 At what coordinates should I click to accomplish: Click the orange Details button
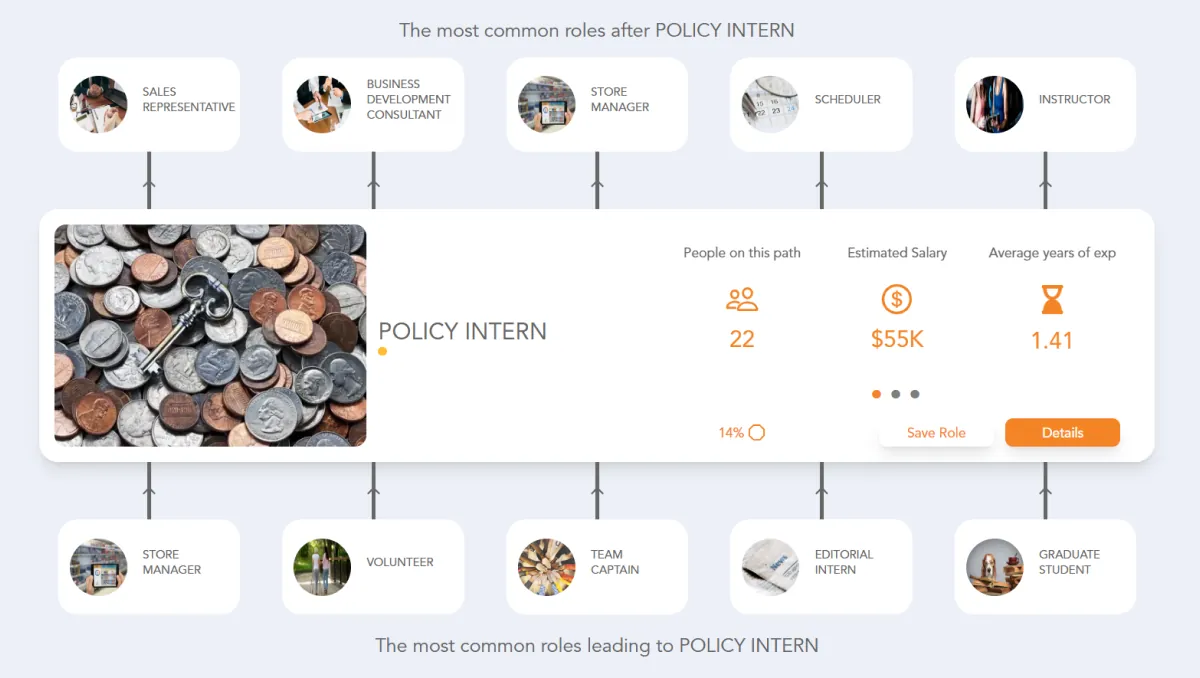tap(1062, 432)
